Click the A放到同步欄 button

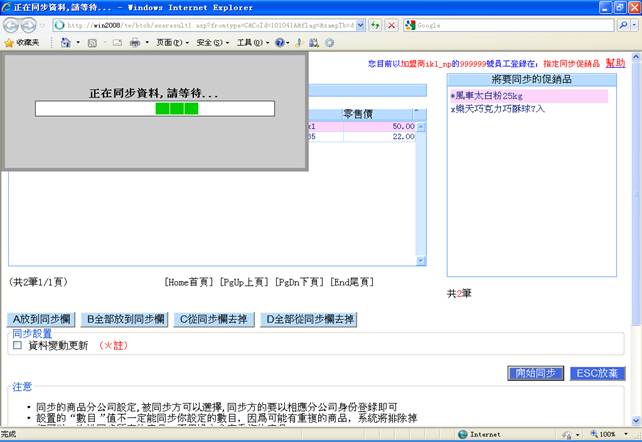click(42, 320)
